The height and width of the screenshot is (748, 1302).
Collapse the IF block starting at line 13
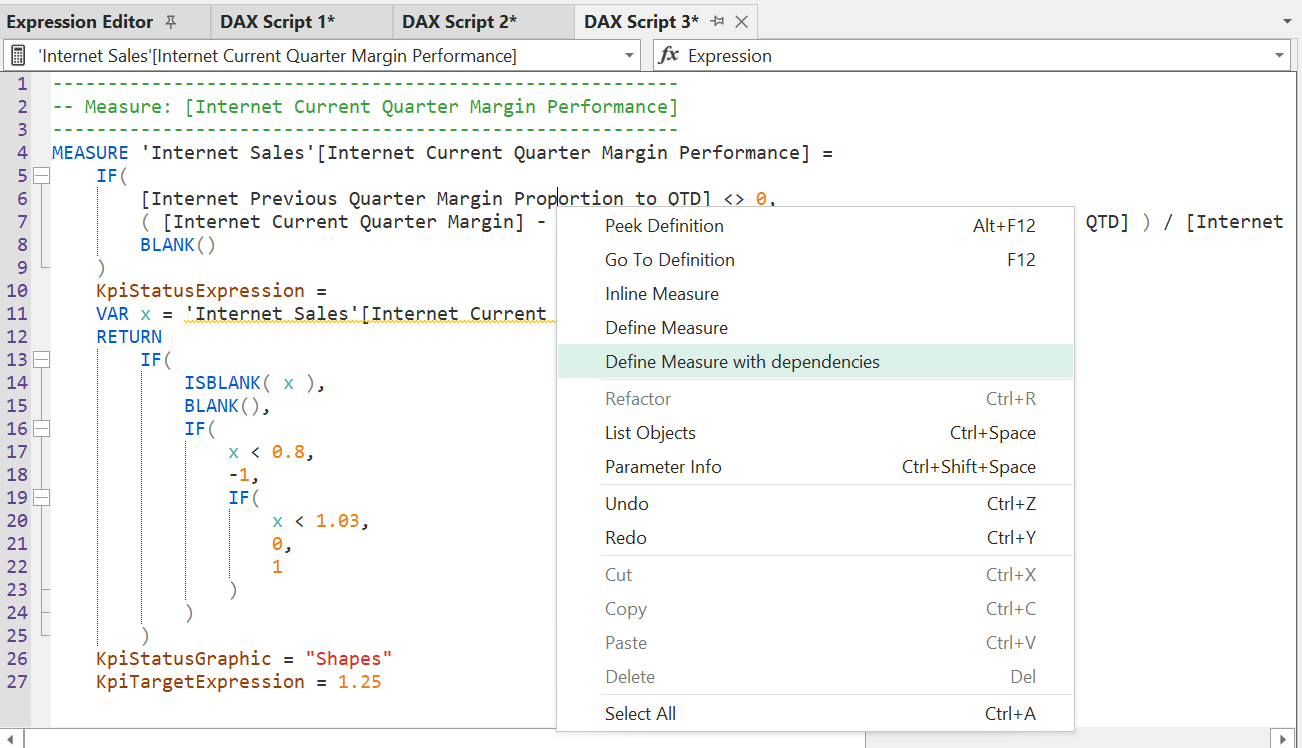40,359
